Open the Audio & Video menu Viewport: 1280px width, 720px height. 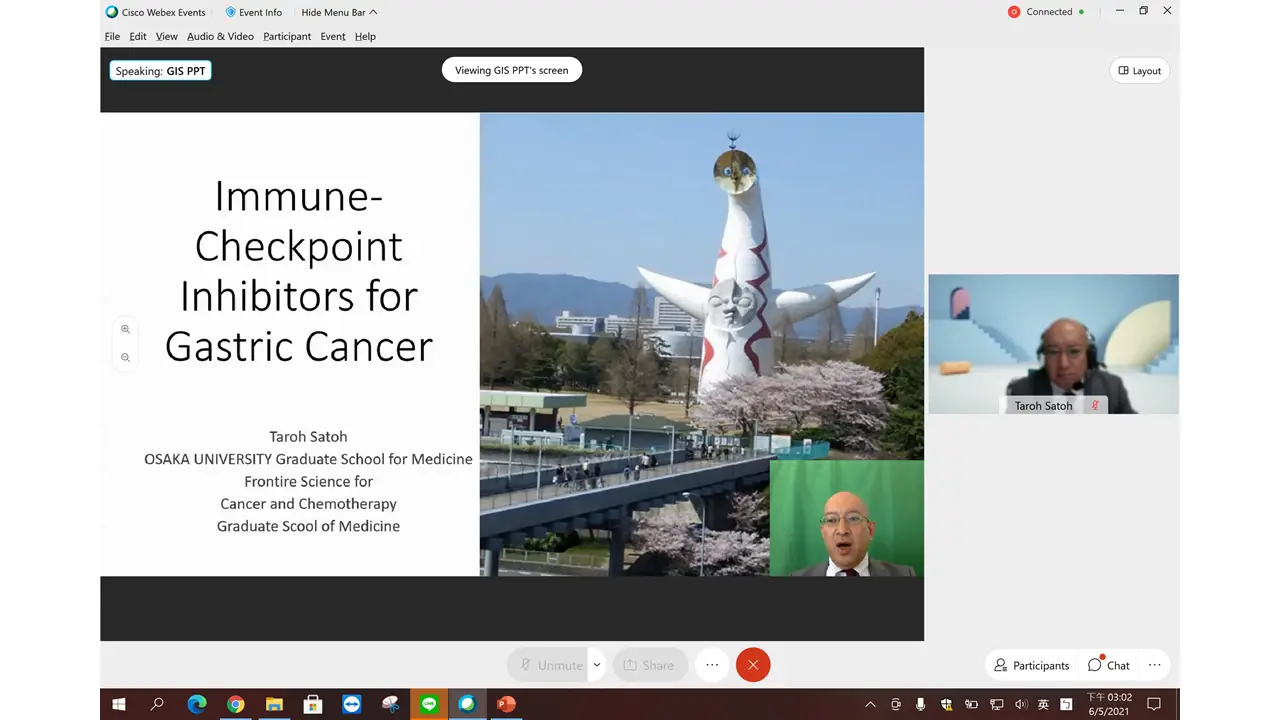(220, 36)
